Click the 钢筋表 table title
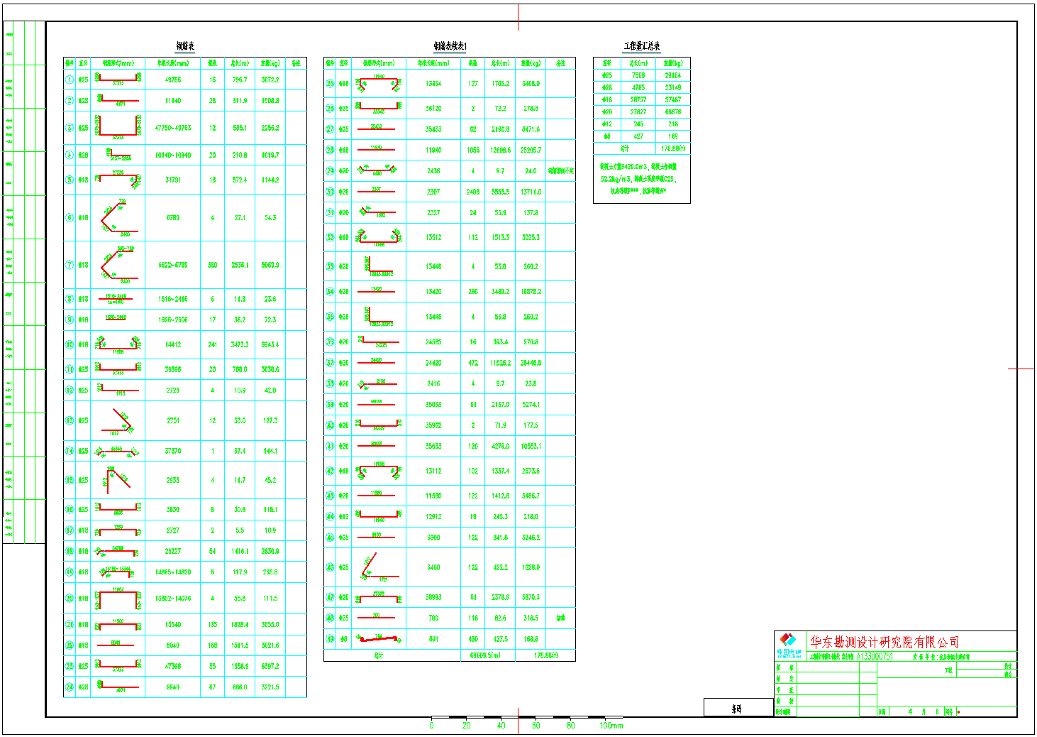1037x737 pixels. [185, 46]
